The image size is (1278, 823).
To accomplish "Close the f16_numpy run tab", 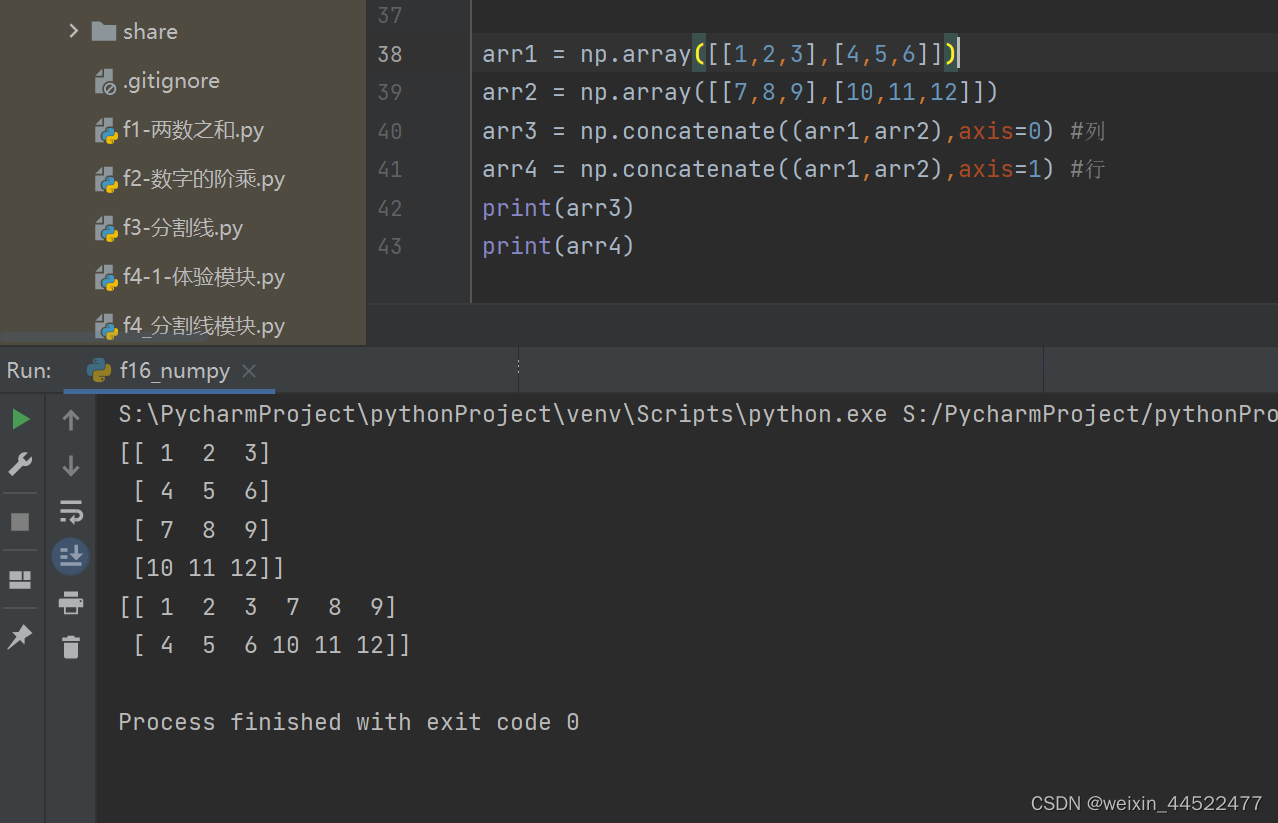I will coord(249,371).
